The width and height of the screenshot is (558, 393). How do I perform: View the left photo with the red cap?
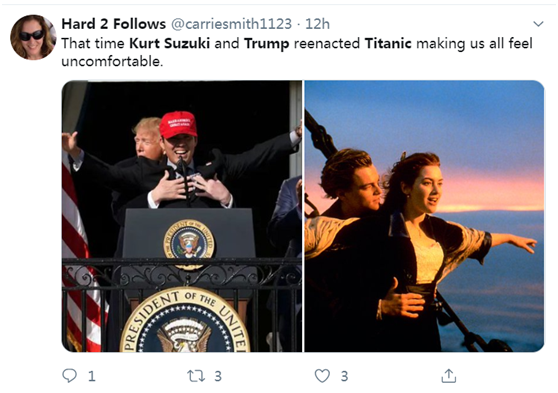[x=182, y=216]
